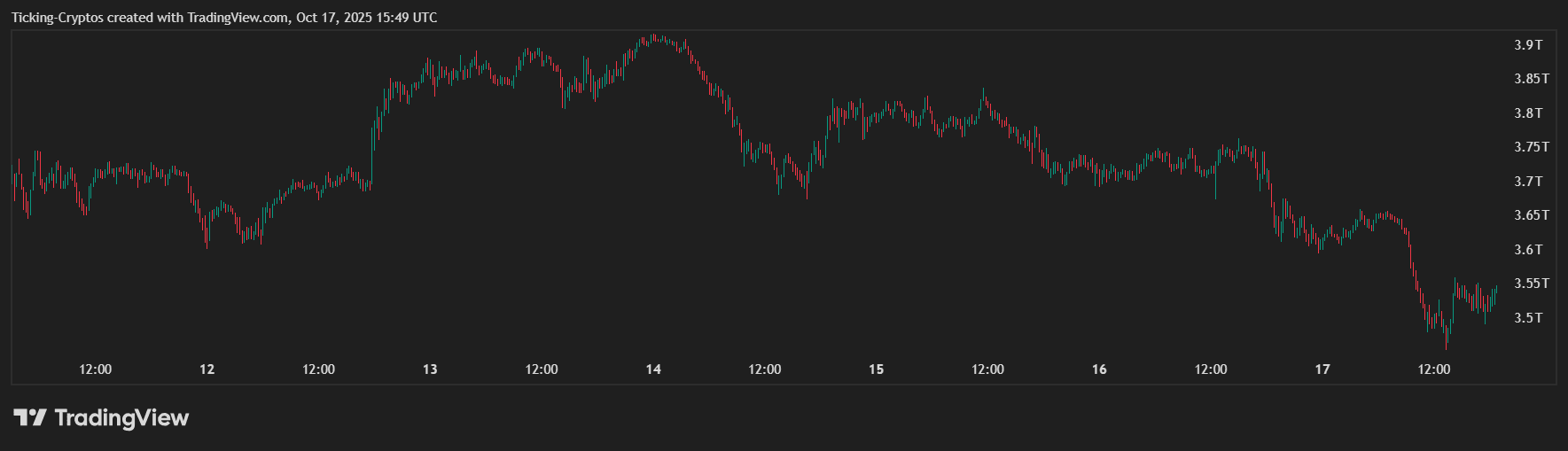Viewport: 1568px width, 451px height.
Task: Click the 3.65T price axis label
Action: point(1531,215)
